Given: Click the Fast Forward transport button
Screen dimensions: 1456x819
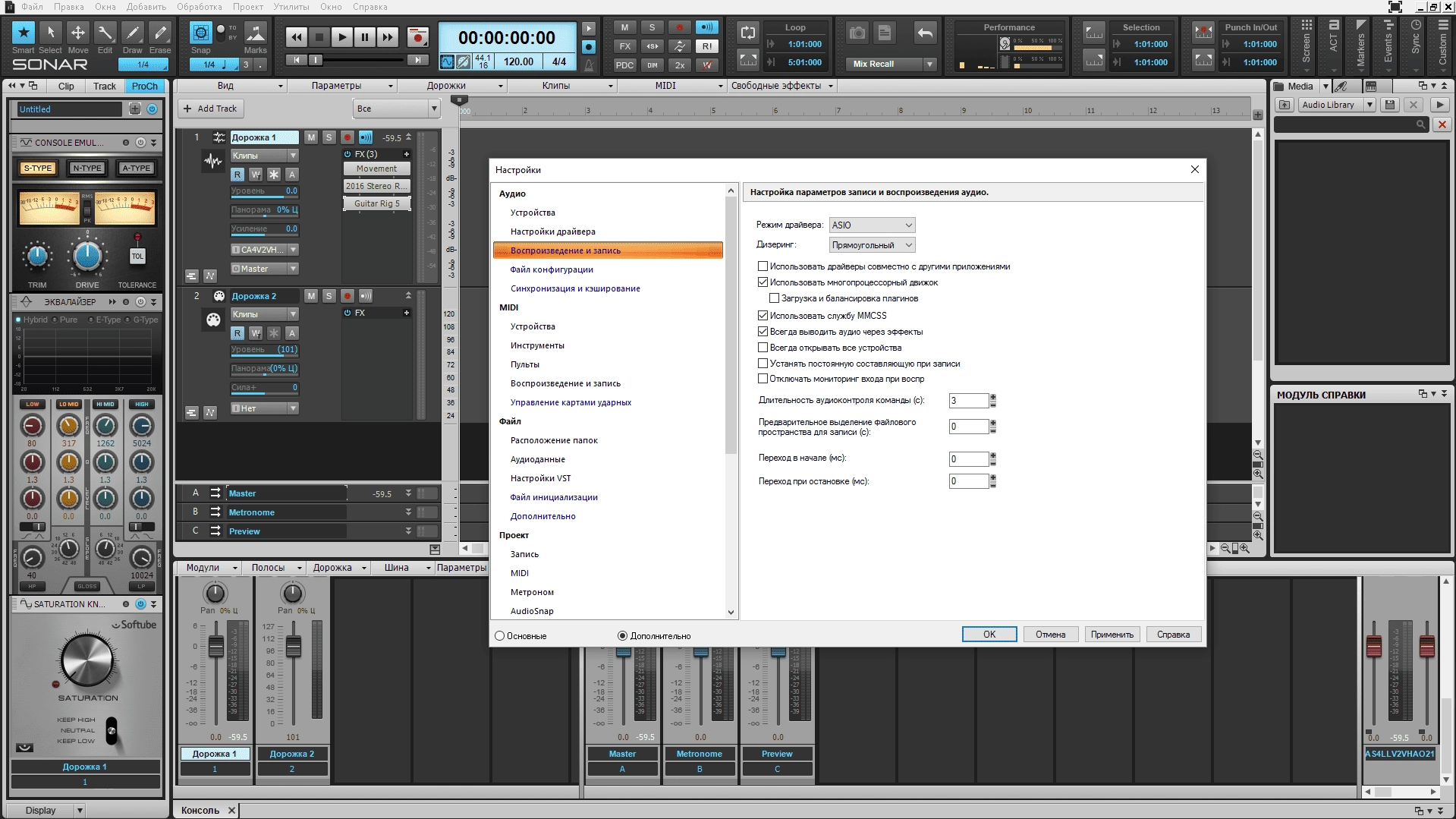Looking at the screenshot, I should point(388,36).
